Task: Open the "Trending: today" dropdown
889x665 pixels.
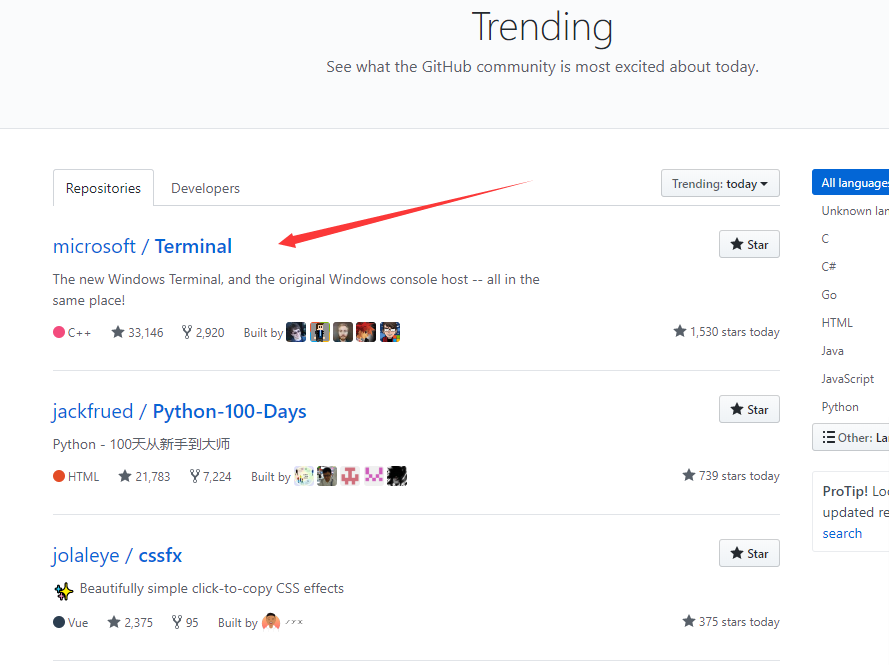Action: tap(720, 183)
